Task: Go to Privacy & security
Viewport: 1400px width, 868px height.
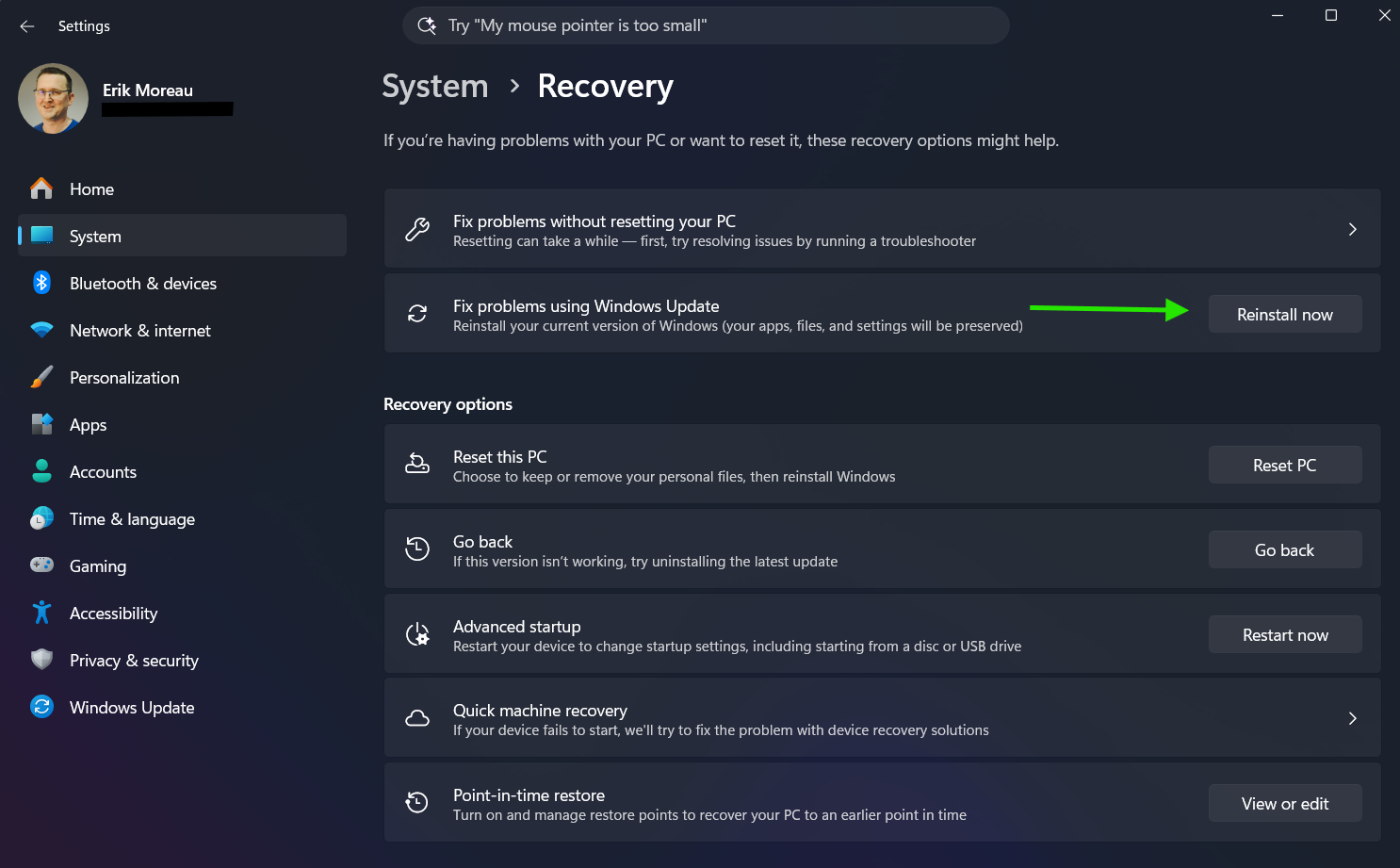Action: tap(183, 660)
